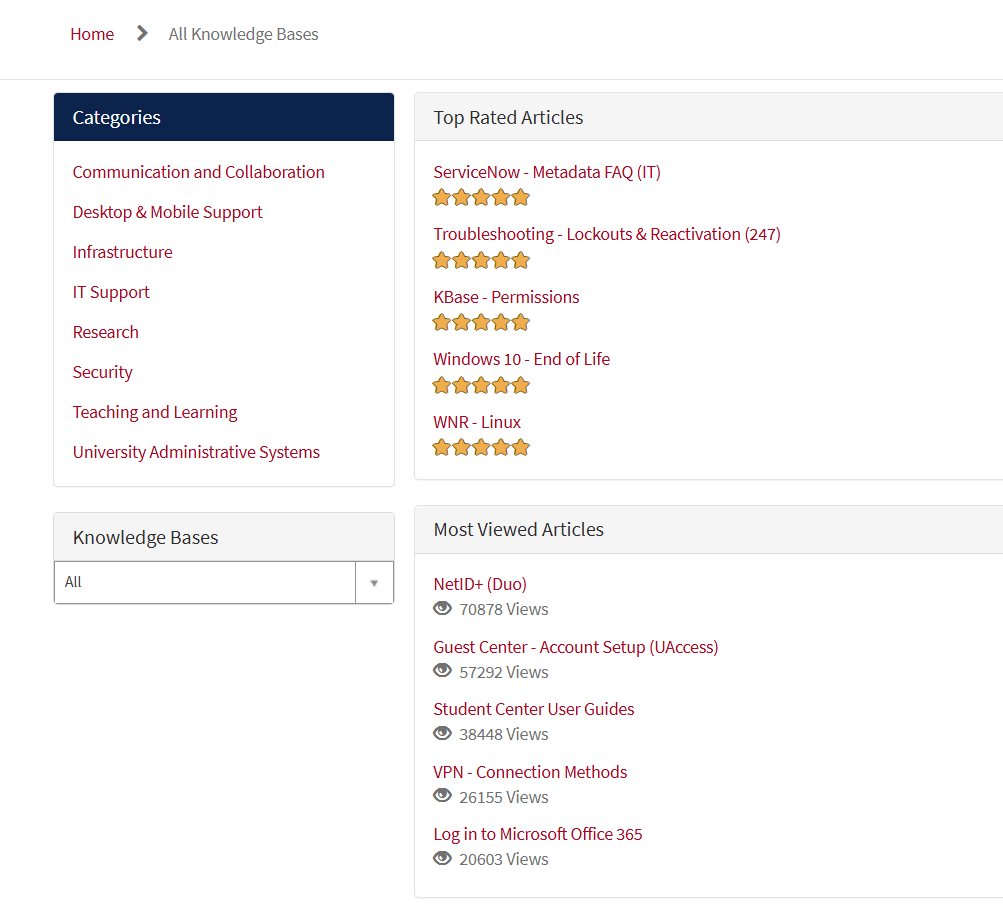The image size is (1003, 910).
Task: View the VPN - Connection Methods article
Action: (x=530, y=772)
